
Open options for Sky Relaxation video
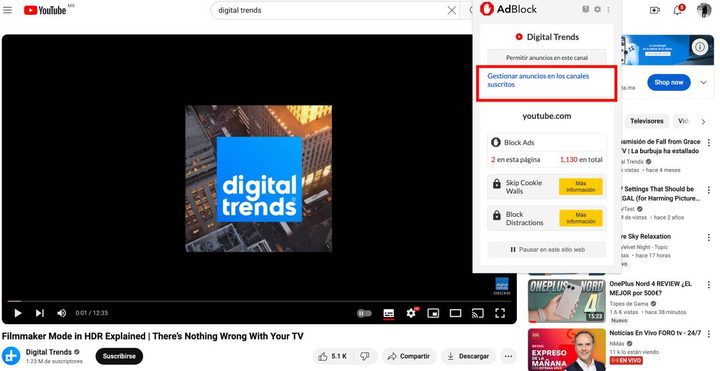click(x=709, y=237)
